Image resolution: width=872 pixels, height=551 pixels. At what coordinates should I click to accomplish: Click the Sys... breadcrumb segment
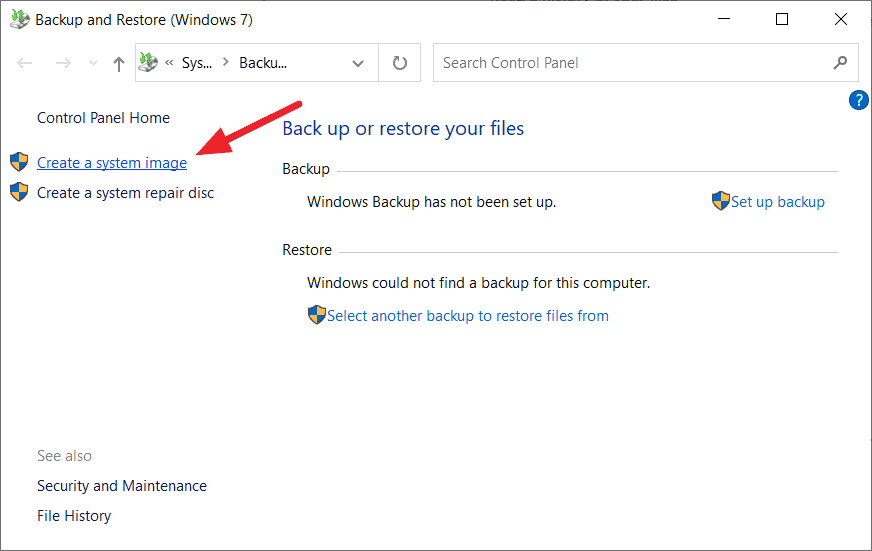pos(197,63)
